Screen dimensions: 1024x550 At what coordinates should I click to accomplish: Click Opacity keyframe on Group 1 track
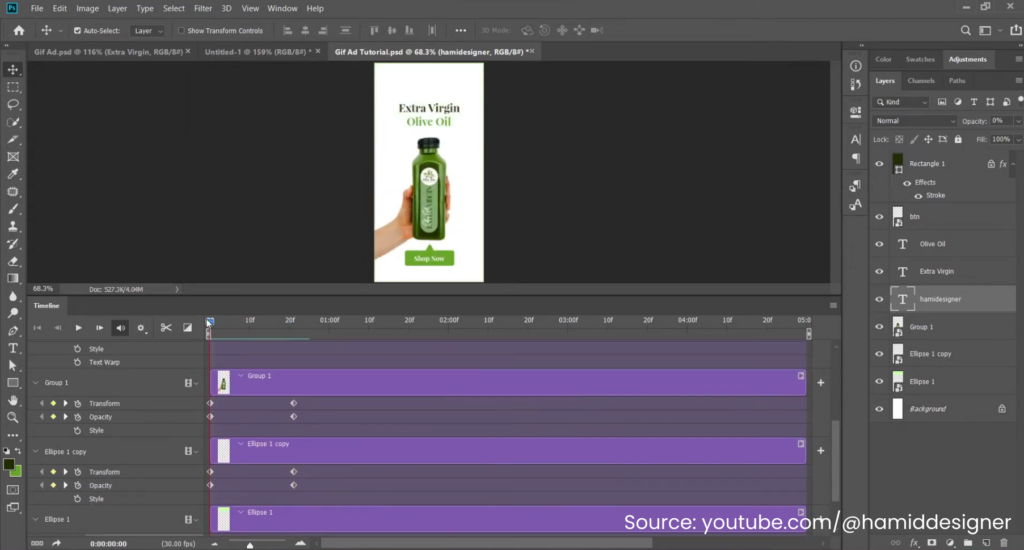coord(293,417)
